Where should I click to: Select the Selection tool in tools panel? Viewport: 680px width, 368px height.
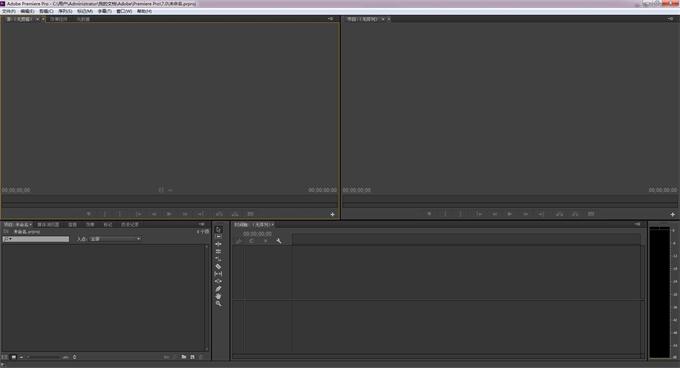click(x=219, y=229)
